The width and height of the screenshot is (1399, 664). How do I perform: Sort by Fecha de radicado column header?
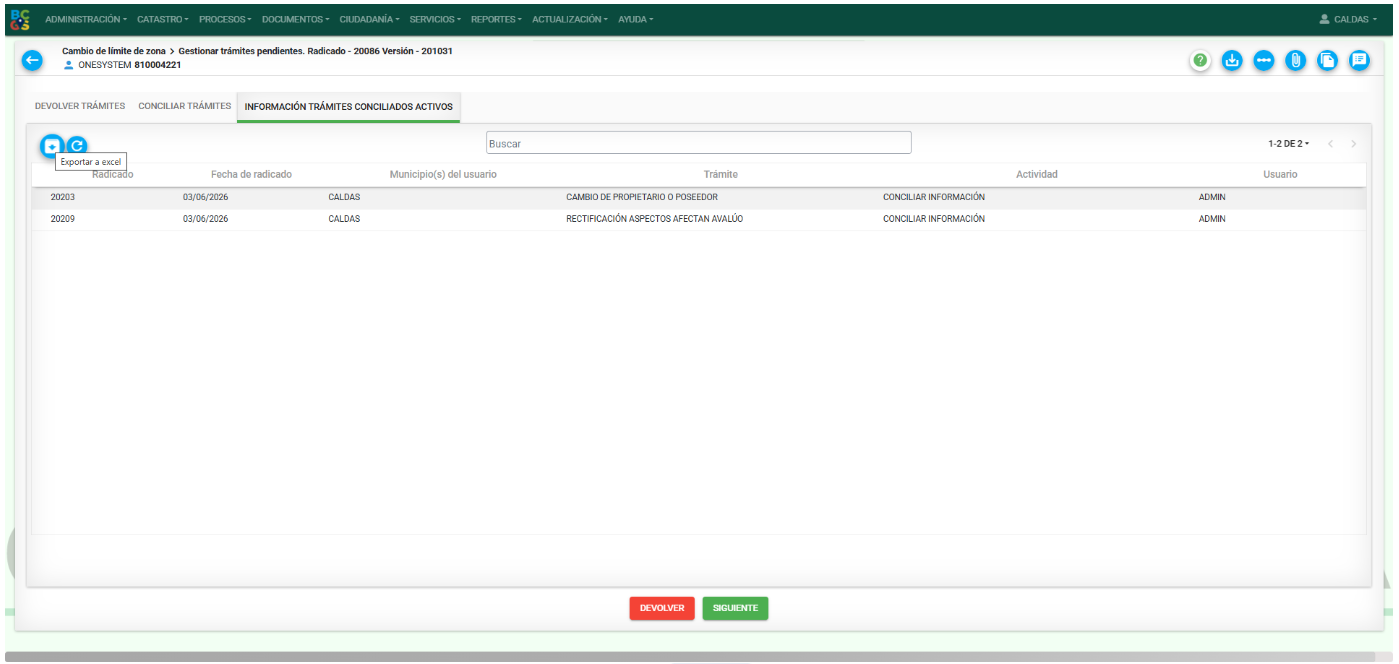251,174
